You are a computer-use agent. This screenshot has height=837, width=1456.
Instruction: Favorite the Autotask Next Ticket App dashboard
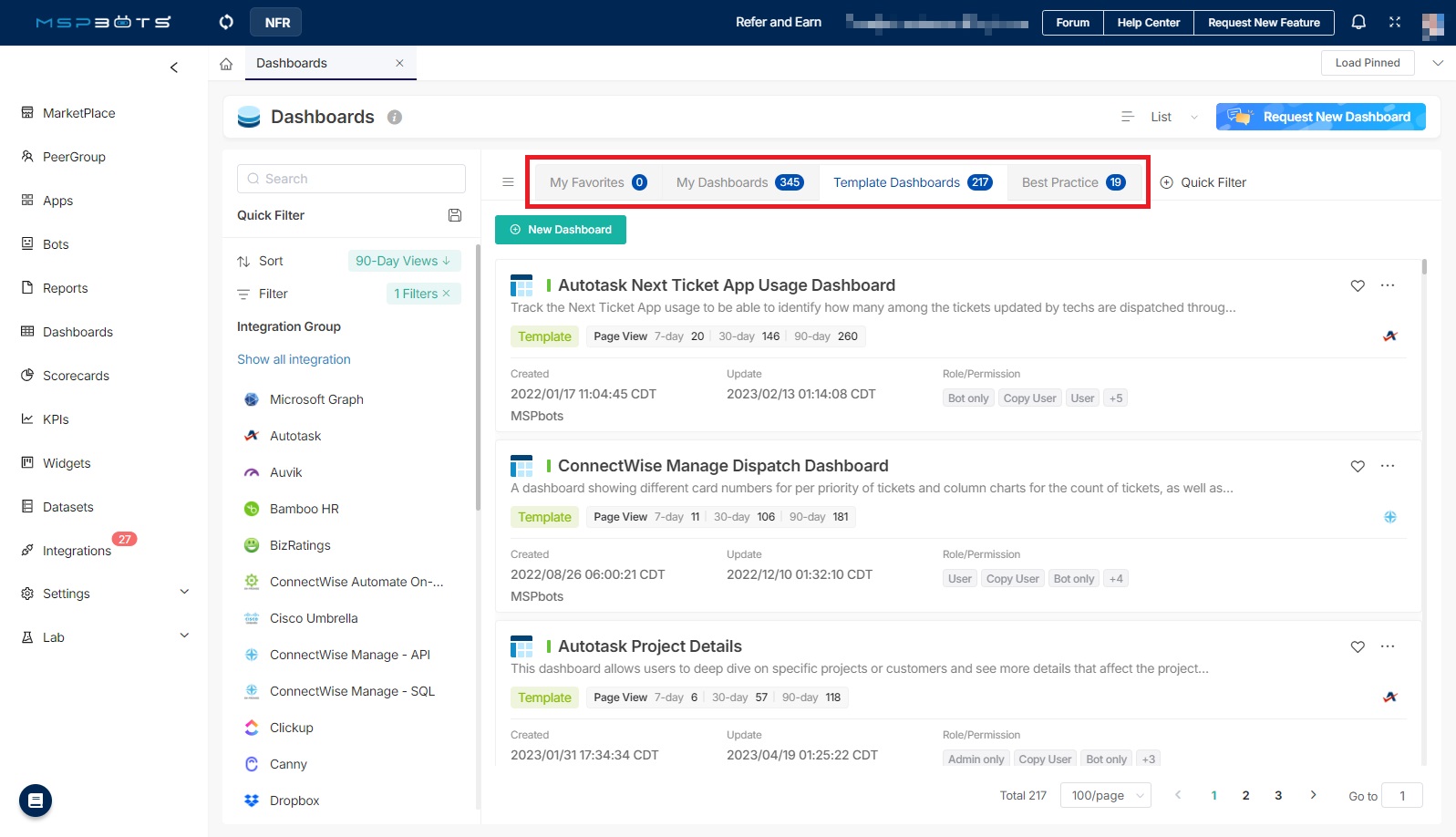(1358, 285)
